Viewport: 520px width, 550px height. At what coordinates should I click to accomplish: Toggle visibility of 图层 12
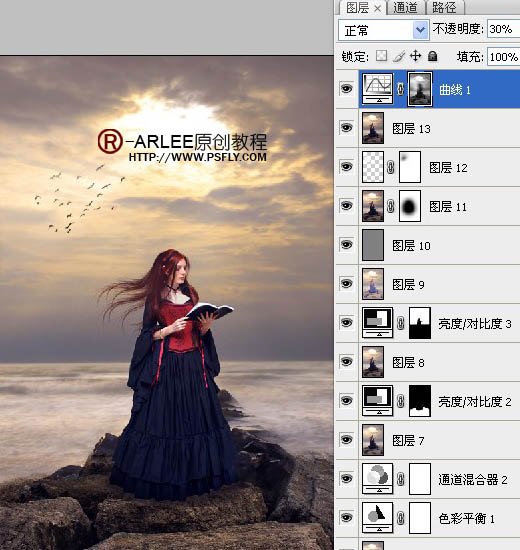pos(346,166)
